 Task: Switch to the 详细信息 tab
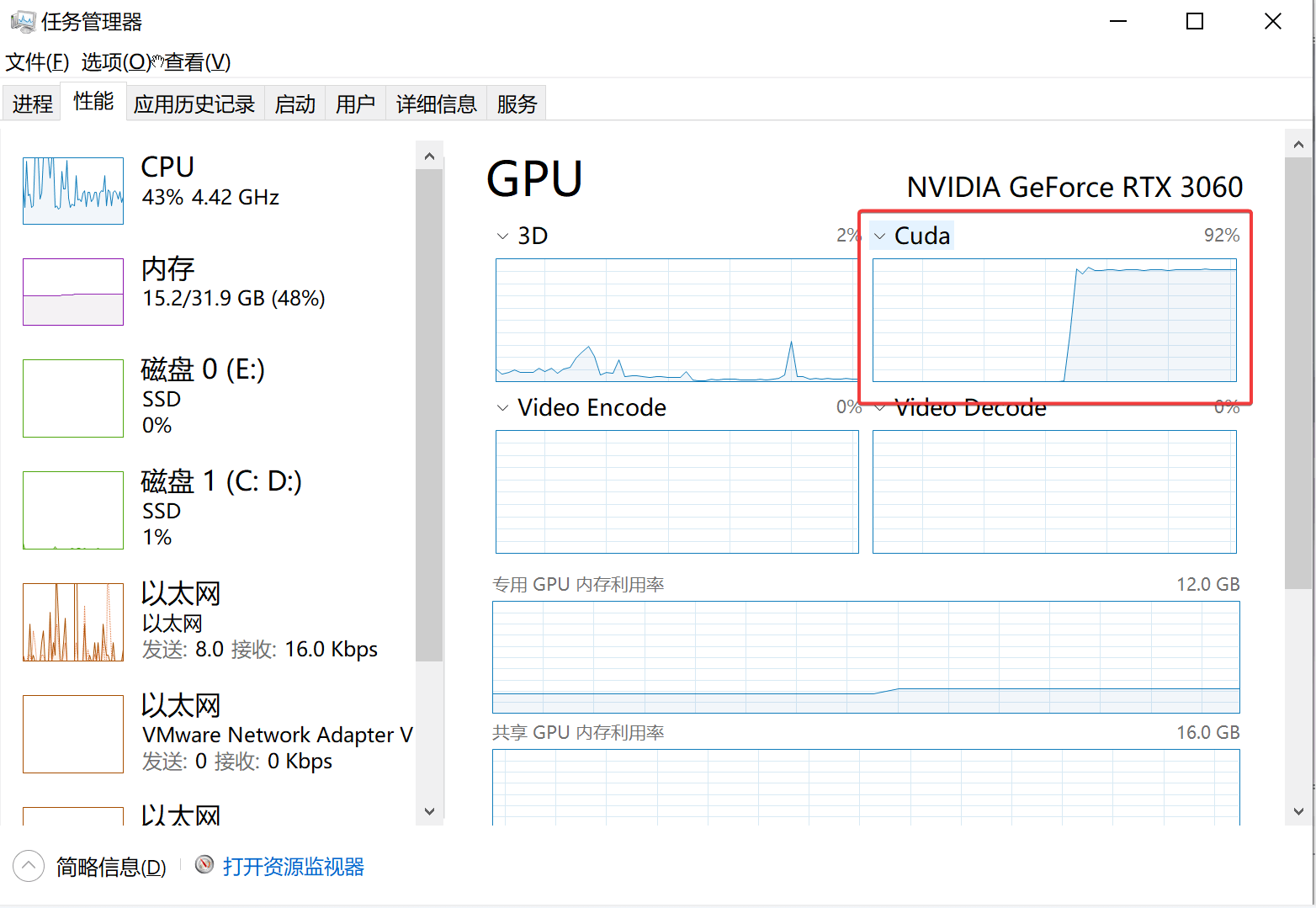click(436, 104)
